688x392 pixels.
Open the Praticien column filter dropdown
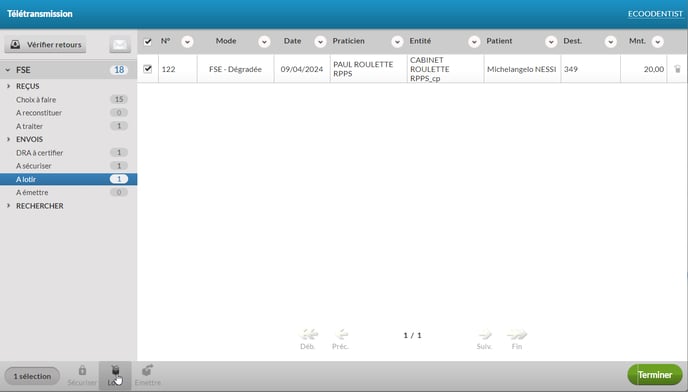(x=397, y=42)
